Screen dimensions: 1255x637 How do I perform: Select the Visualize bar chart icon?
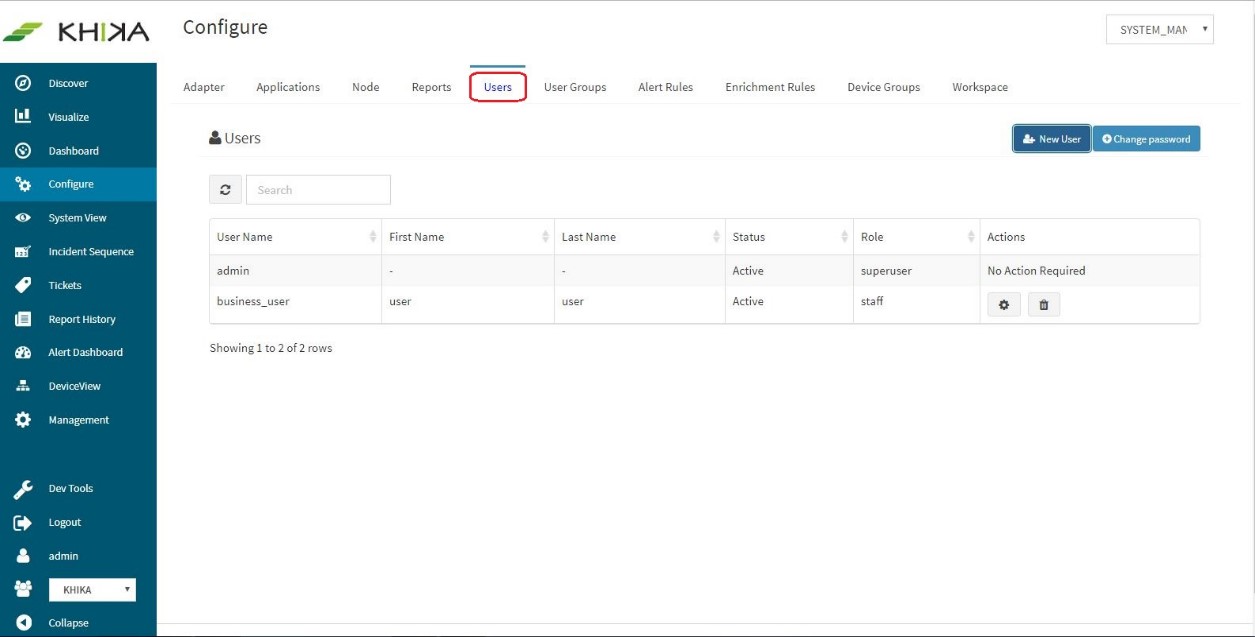coord(21,117)
